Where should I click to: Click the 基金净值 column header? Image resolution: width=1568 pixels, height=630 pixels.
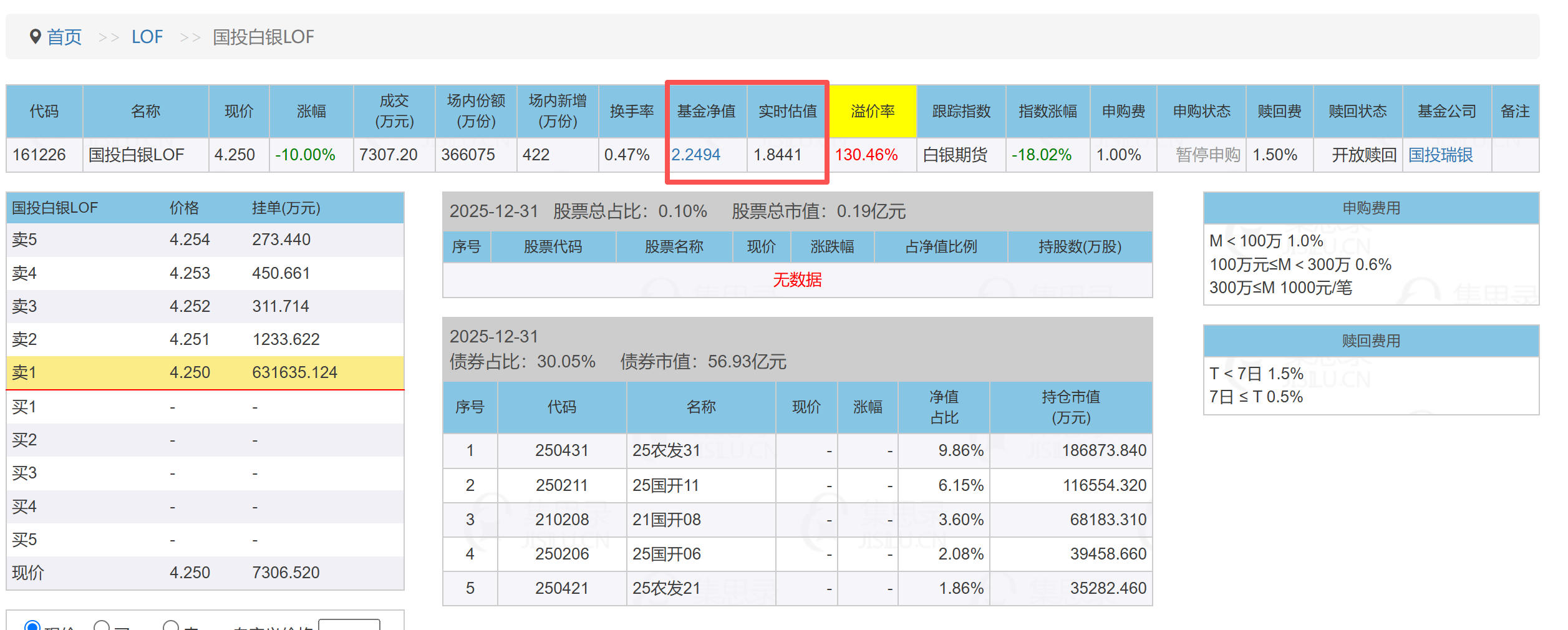(706, 111)
